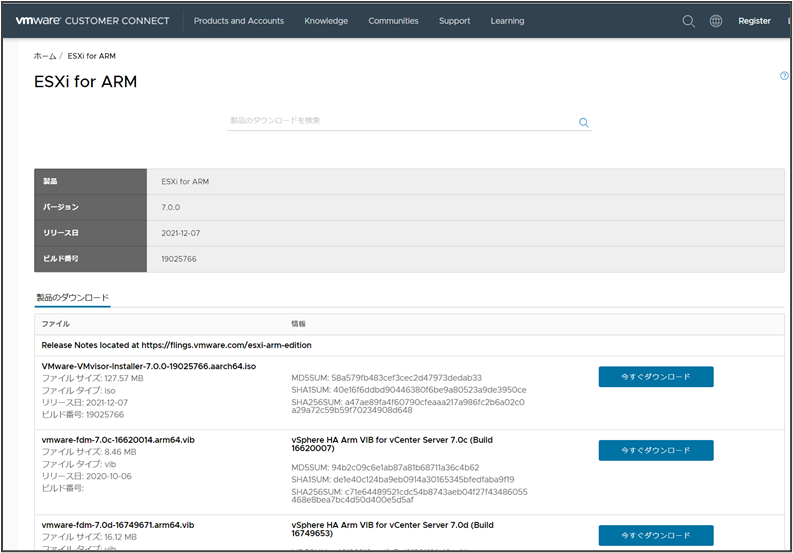The width and height of the screenshot is (793, 553).
Task: Click file name vmware-fdm-7.0d-16749671.arm64.vib
Action: point(118,525)
